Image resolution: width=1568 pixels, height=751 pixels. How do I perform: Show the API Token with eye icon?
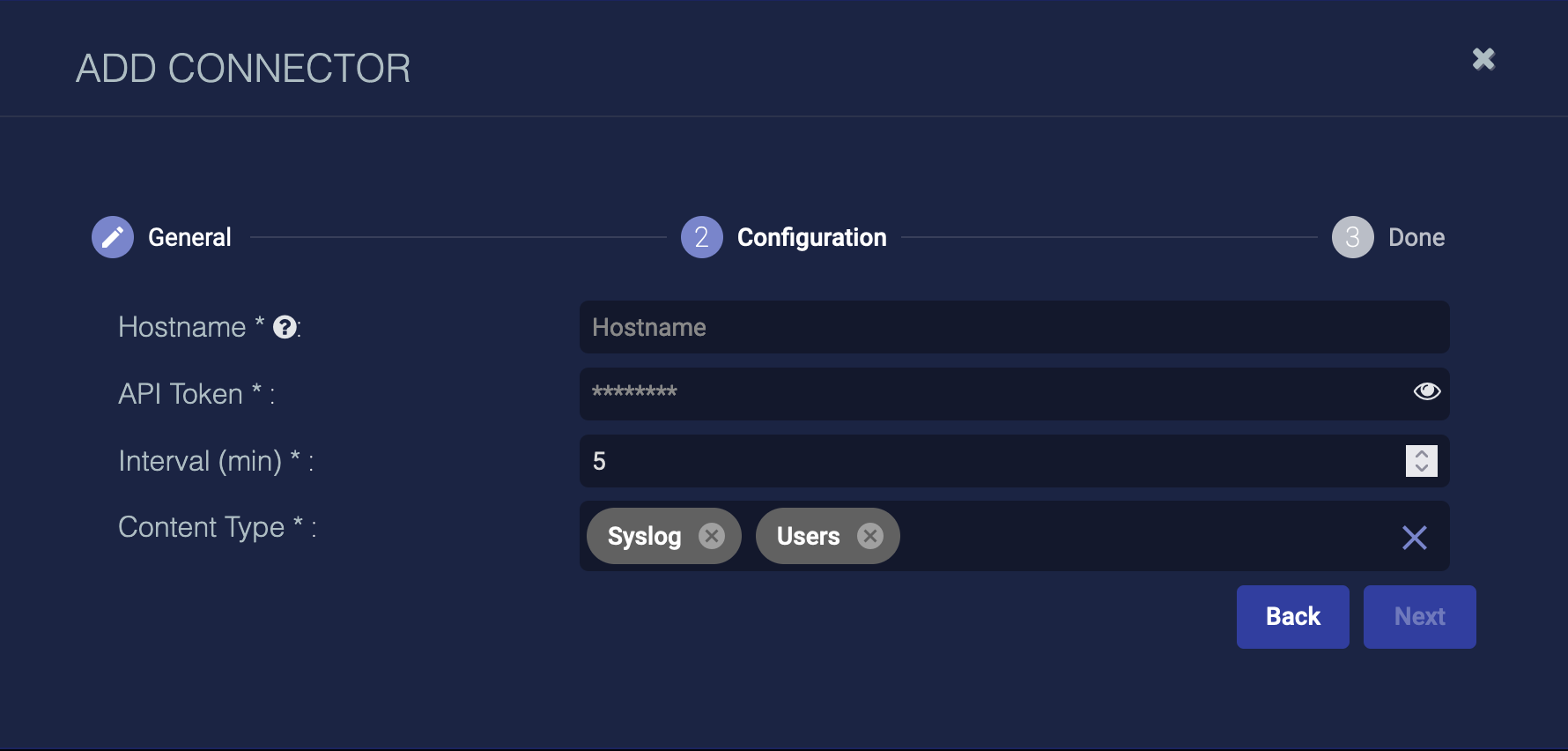click(x=1426, y=391)
